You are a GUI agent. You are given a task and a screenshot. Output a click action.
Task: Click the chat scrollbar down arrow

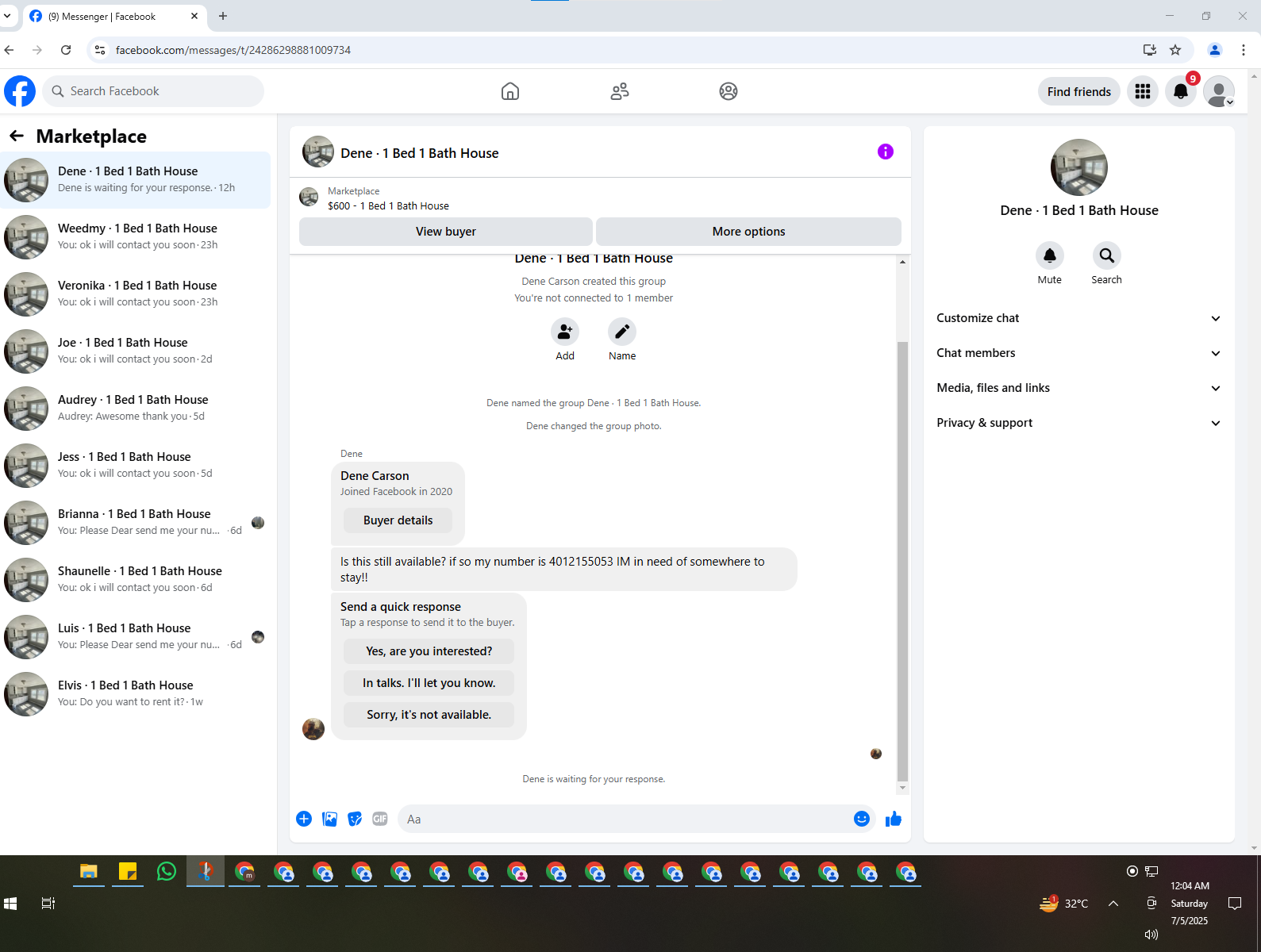902,788
